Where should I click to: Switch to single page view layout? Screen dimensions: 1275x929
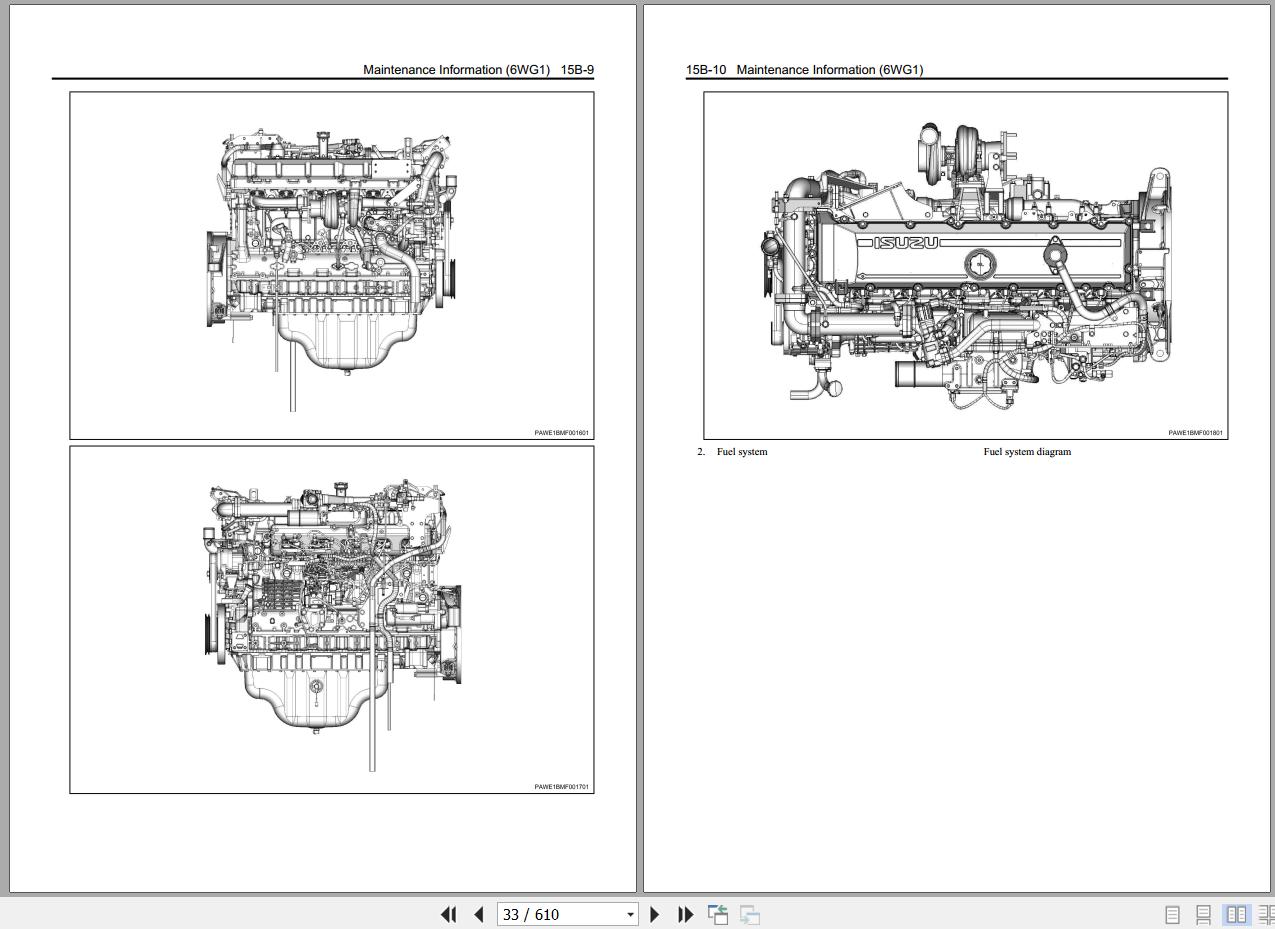[1173, 914]
